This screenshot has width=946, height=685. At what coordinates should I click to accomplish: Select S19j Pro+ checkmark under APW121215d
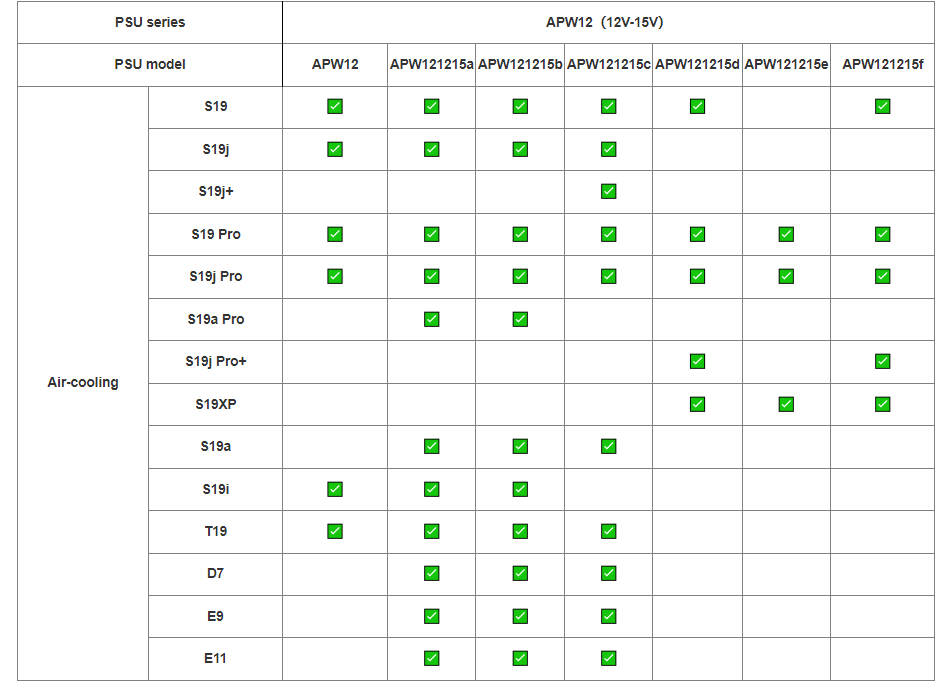[x=697, y=361]
